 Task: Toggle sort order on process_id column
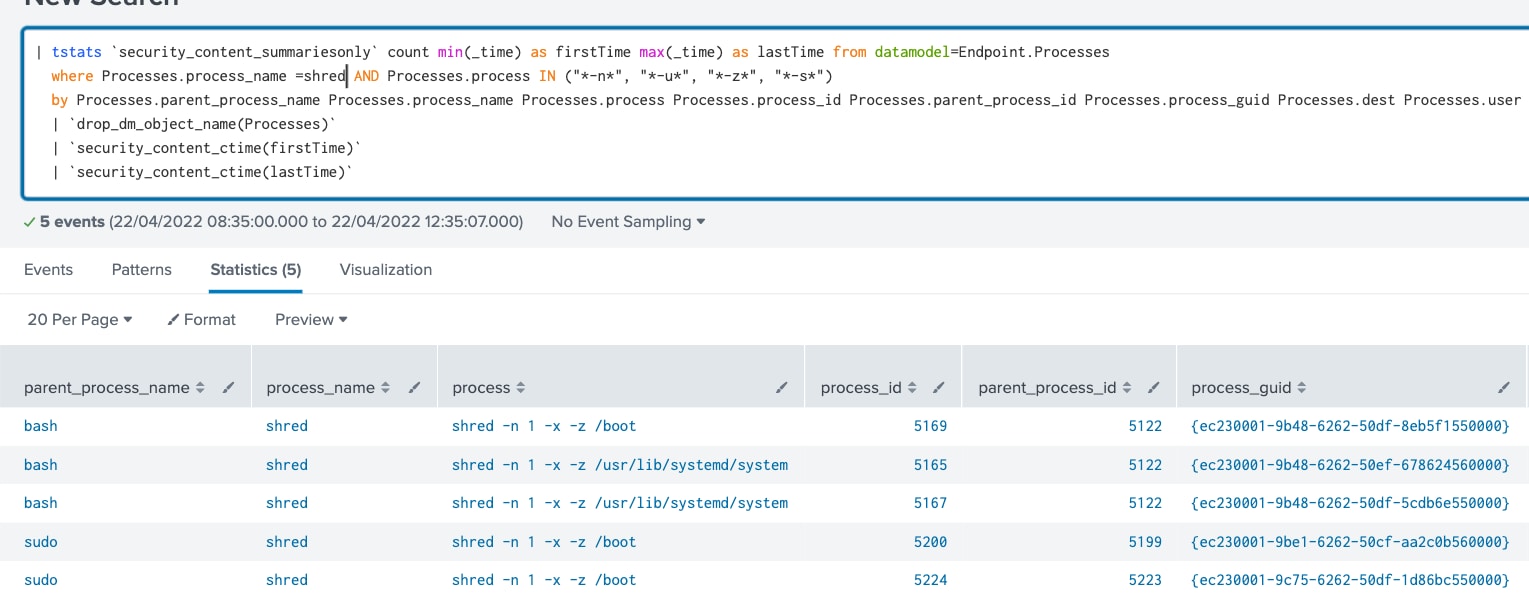[x=911, y=388]
